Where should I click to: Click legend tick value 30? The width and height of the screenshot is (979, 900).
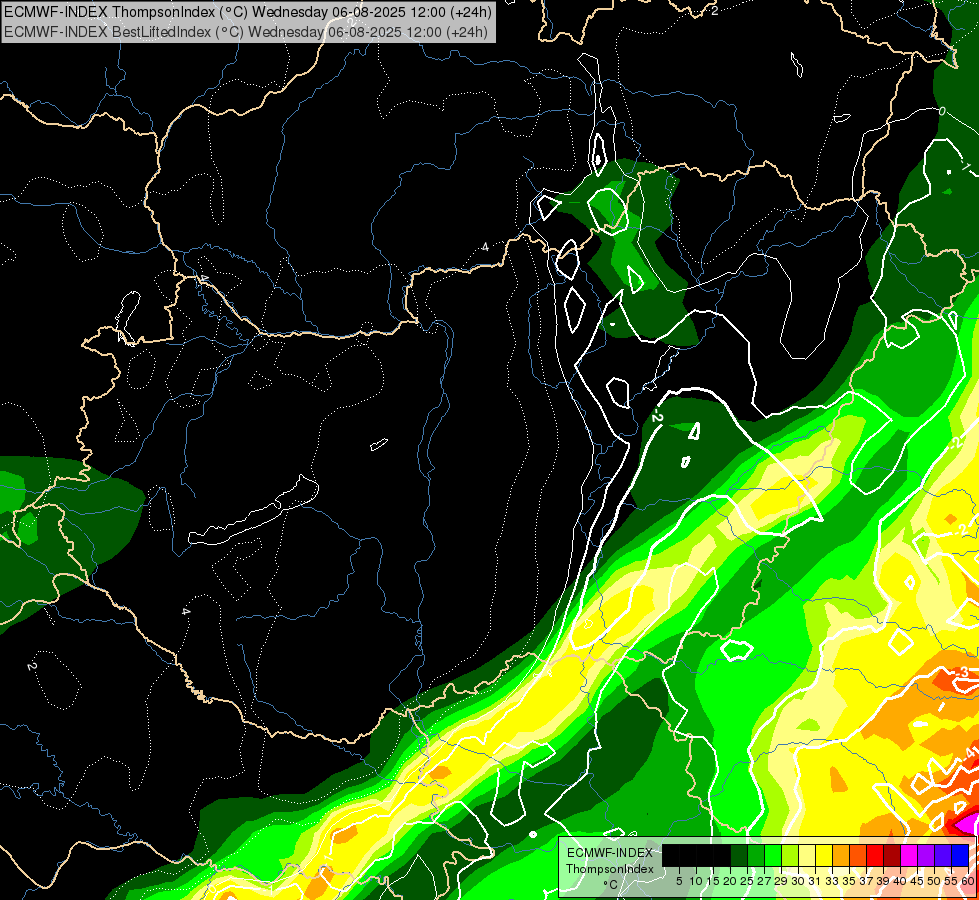pos(799,881)
